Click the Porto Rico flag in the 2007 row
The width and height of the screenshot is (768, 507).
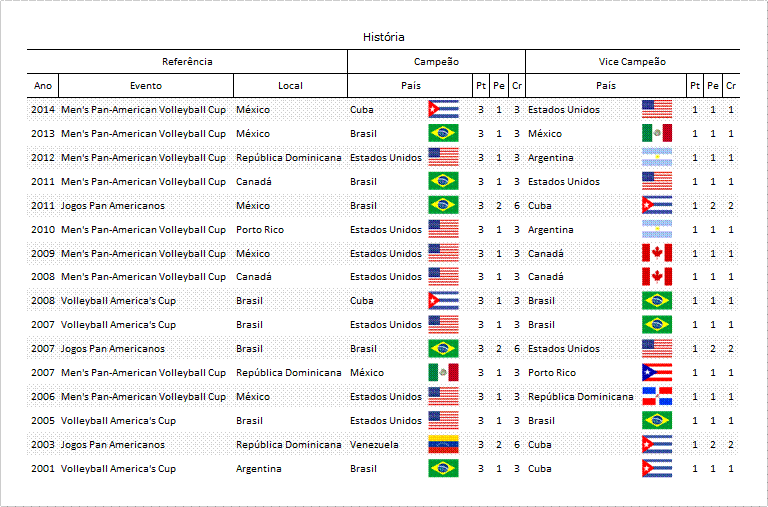(657, 372)
